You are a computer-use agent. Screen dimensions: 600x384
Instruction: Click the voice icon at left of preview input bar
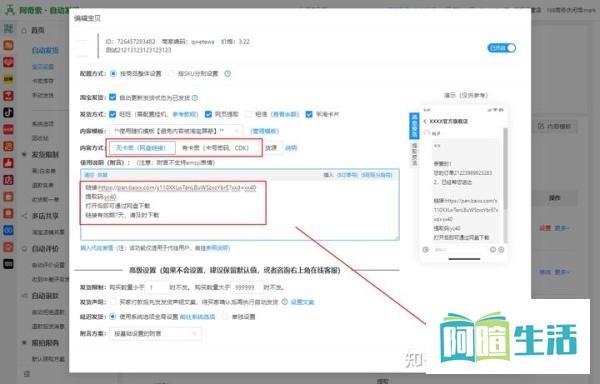426,249
